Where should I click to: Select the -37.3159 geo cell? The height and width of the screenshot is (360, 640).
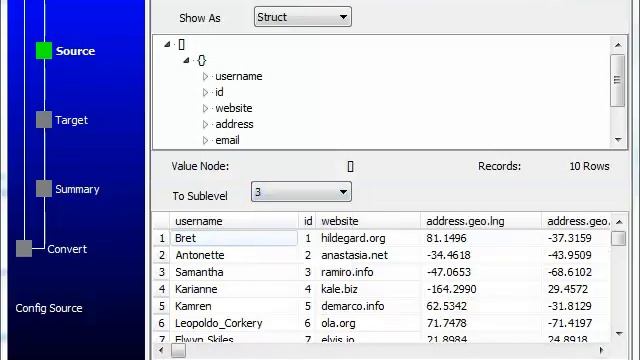(577, 238)
